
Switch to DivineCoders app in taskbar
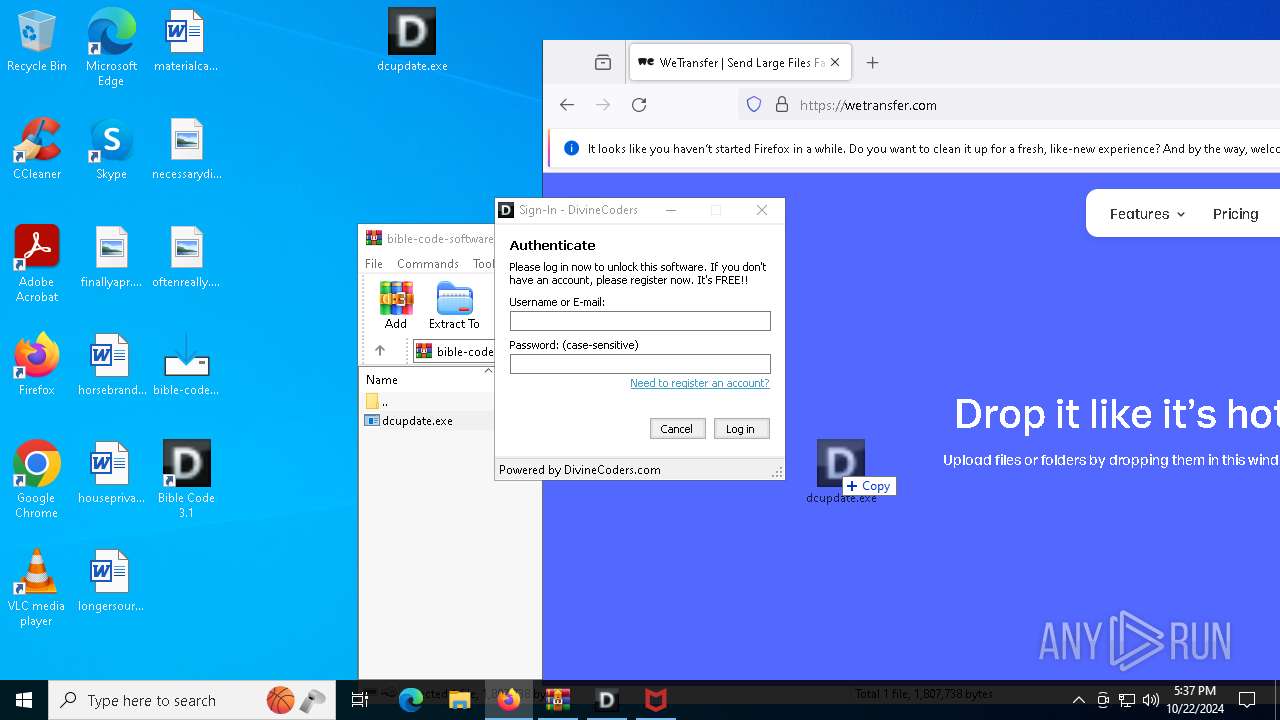click(607, 700)
